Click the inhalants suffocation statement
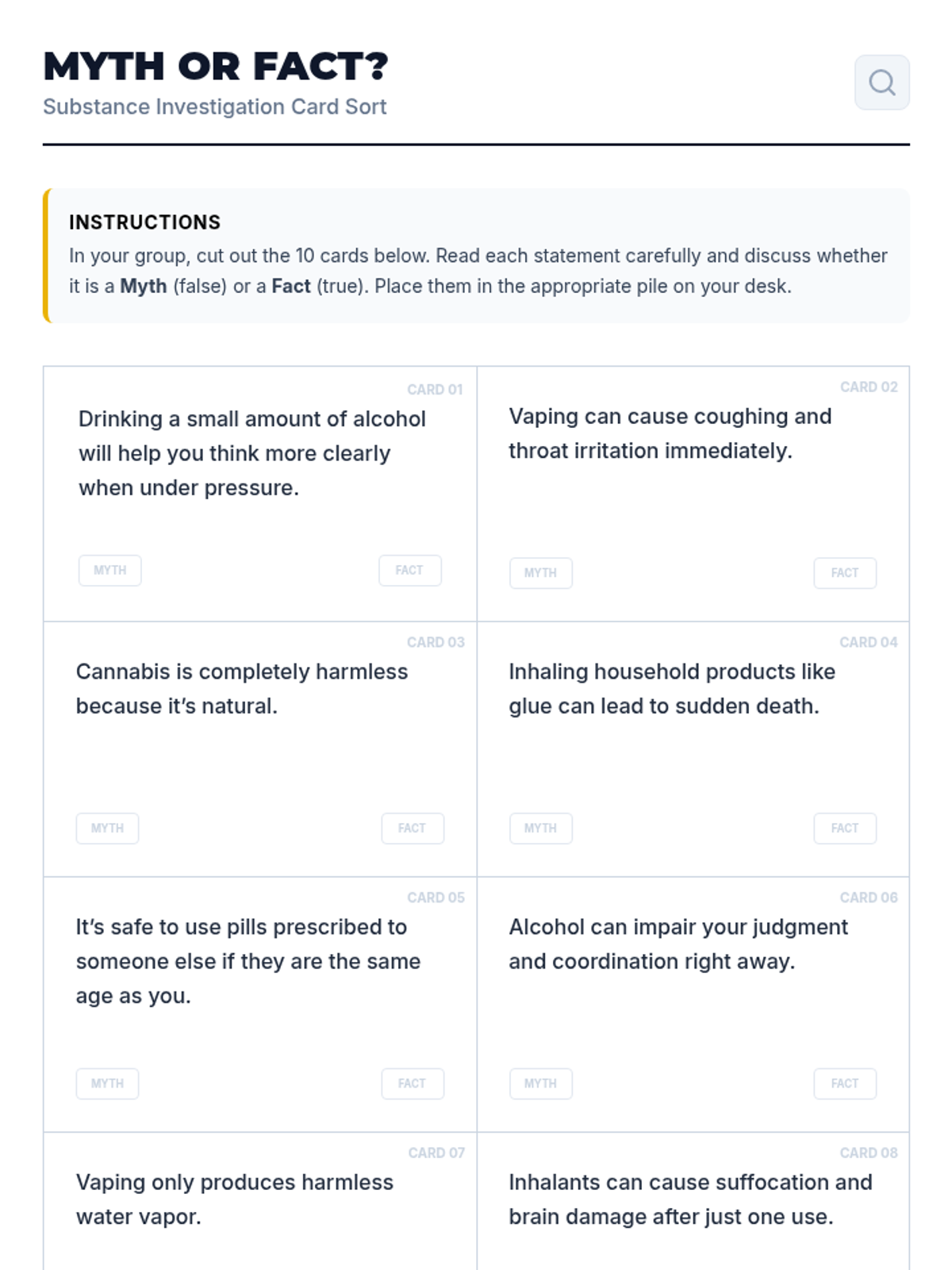The image size is (952, 1270). click(x=689, y=1199)
